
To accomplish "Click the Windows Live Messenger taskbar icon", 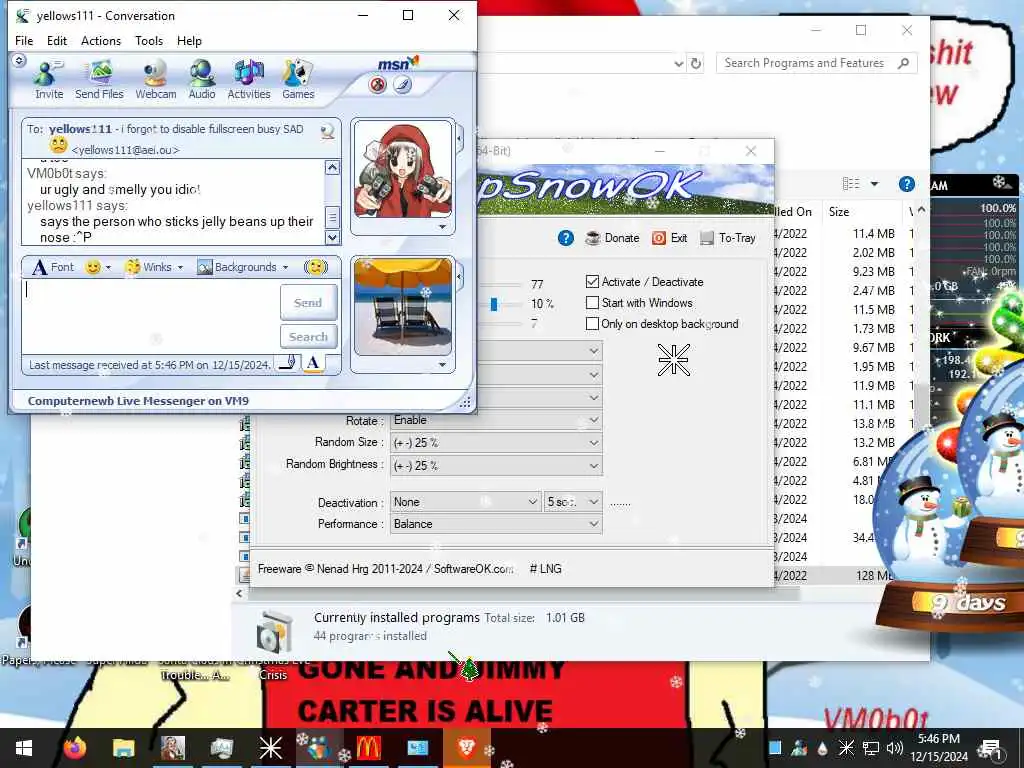I will coord(319,747).
